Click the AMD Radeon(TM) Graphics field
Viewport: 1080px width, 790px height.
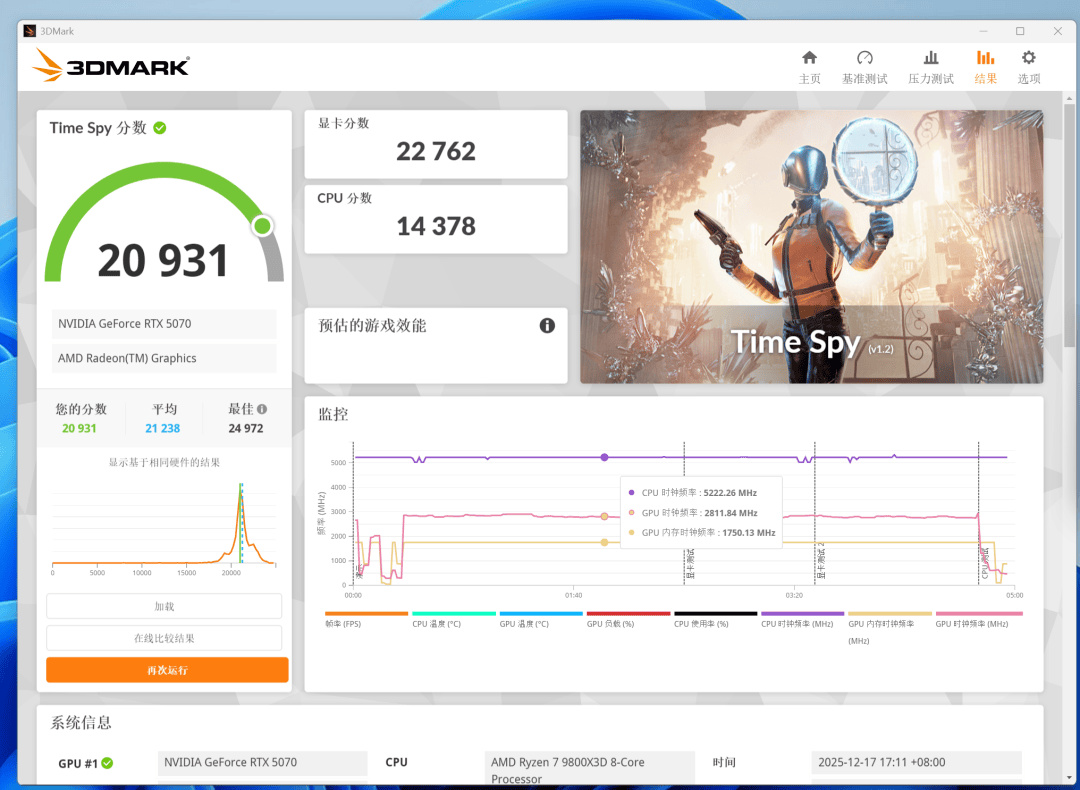[164, 358]
